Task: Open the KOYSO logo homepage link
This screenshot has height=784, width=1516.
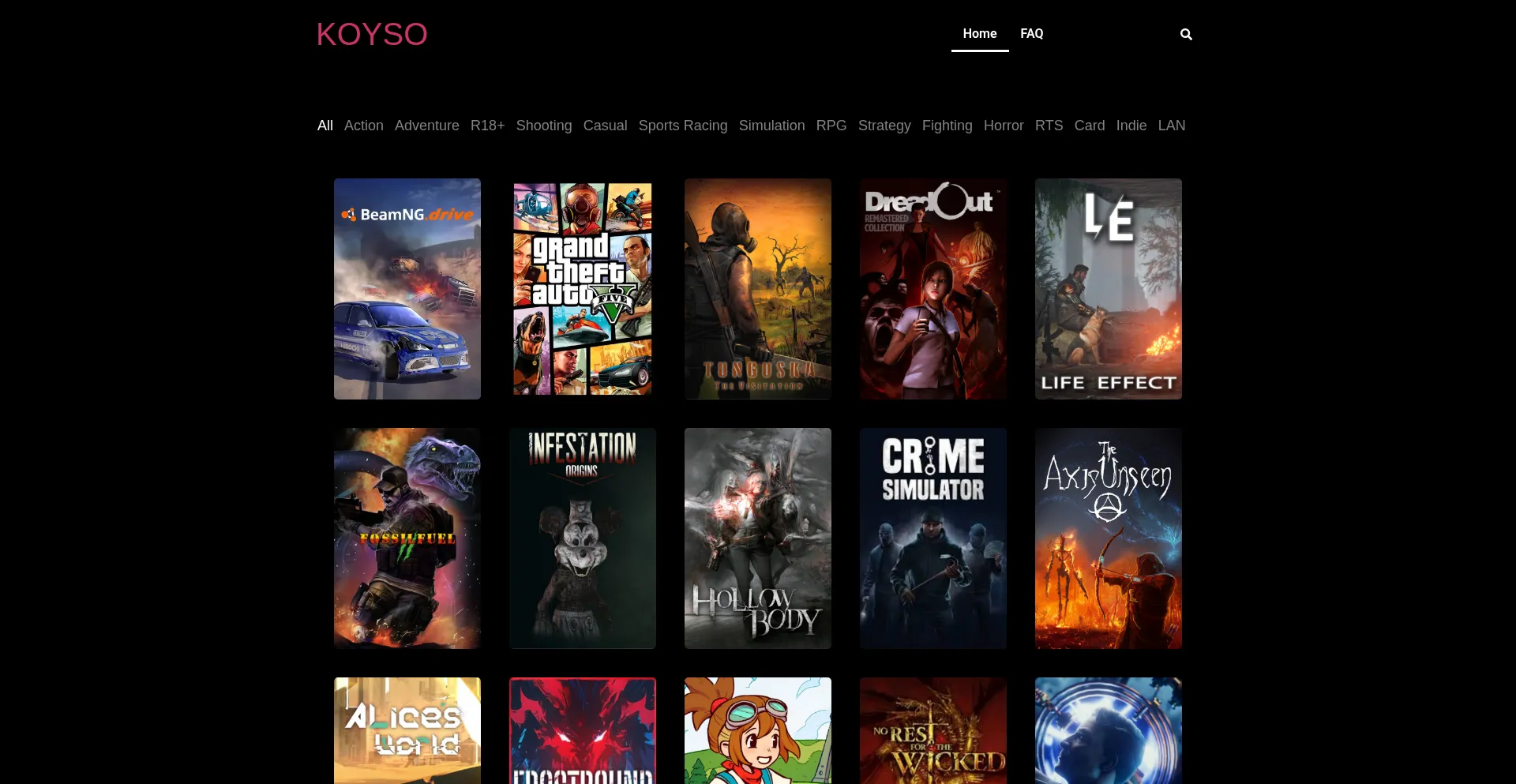Action: (x=372, y=34)
